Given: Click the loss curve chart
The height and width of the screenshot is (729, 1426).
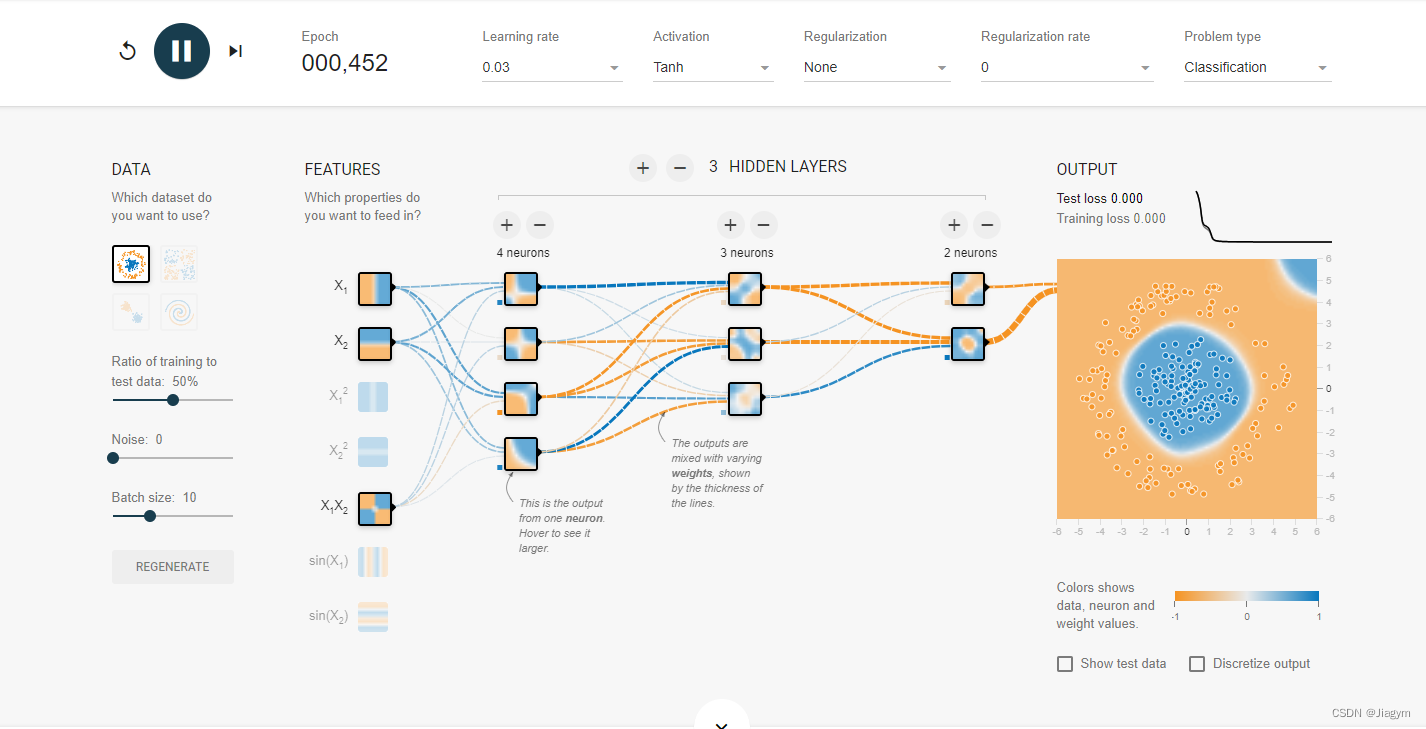Looking at the screenshot, I should pos(1264,216).
